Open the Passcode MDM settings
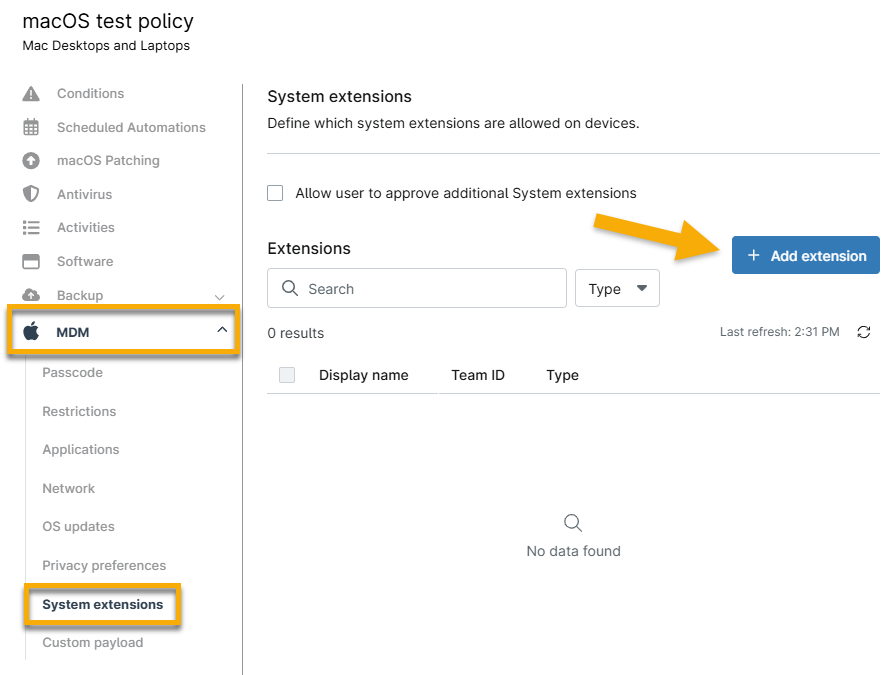 (72, 373)
